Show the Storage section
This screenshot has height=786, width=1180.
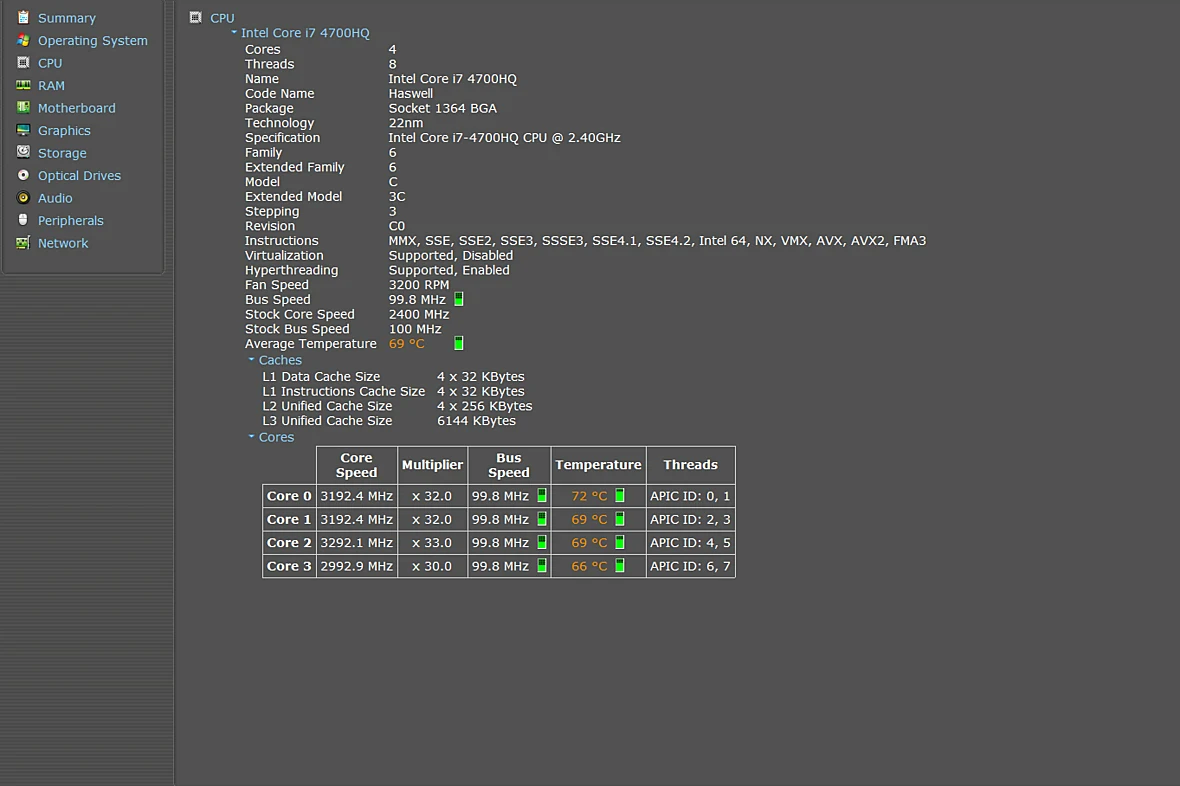[x=62, y=154]
